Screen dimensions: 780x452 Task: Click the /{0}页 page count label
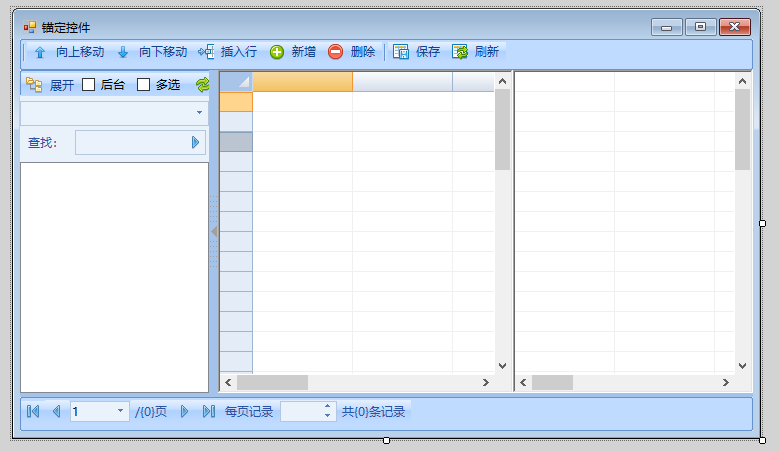[151, 412]
